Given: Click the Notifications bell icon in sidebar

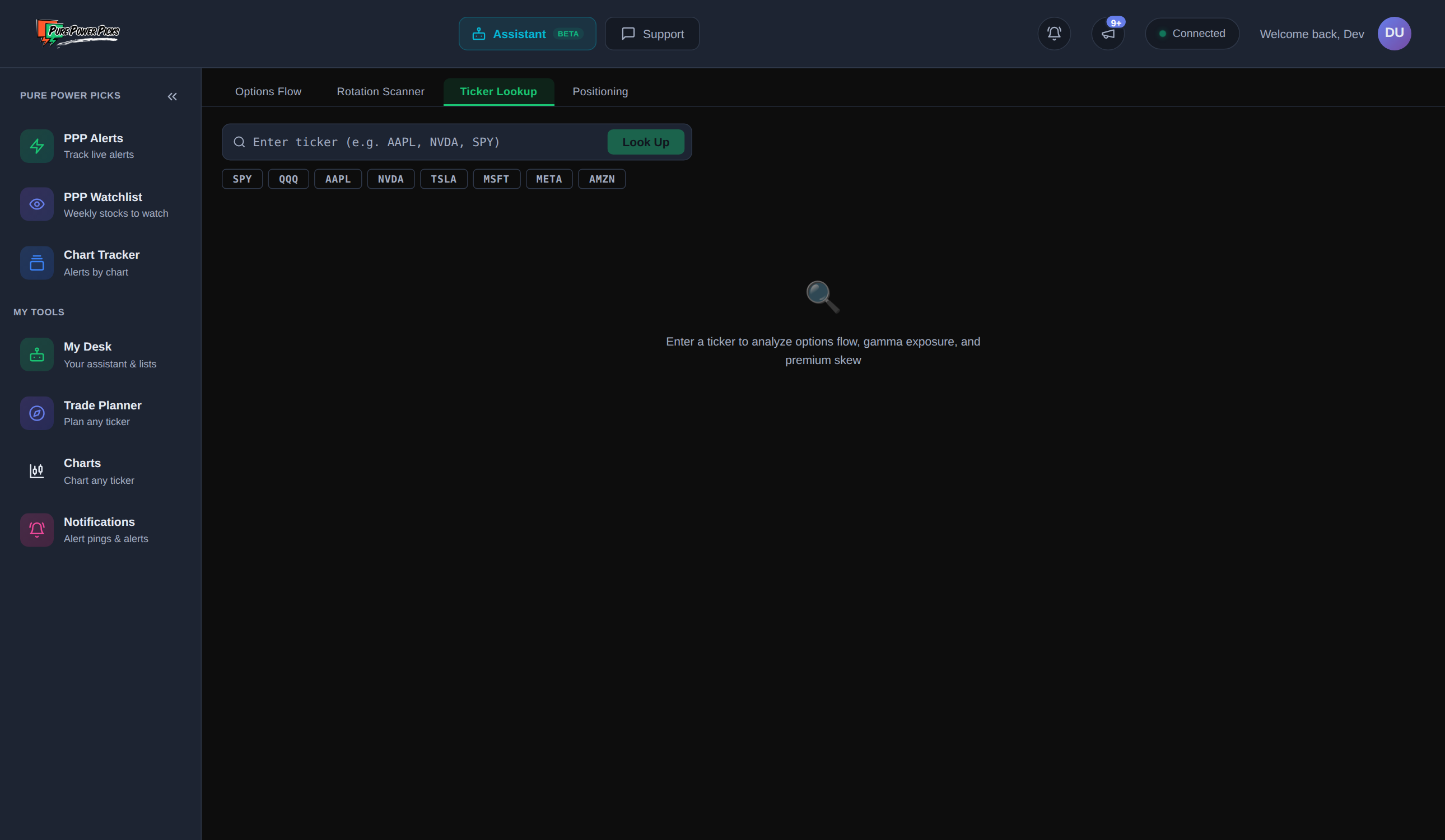Looking at the screenshot, I should pos(37,529).
